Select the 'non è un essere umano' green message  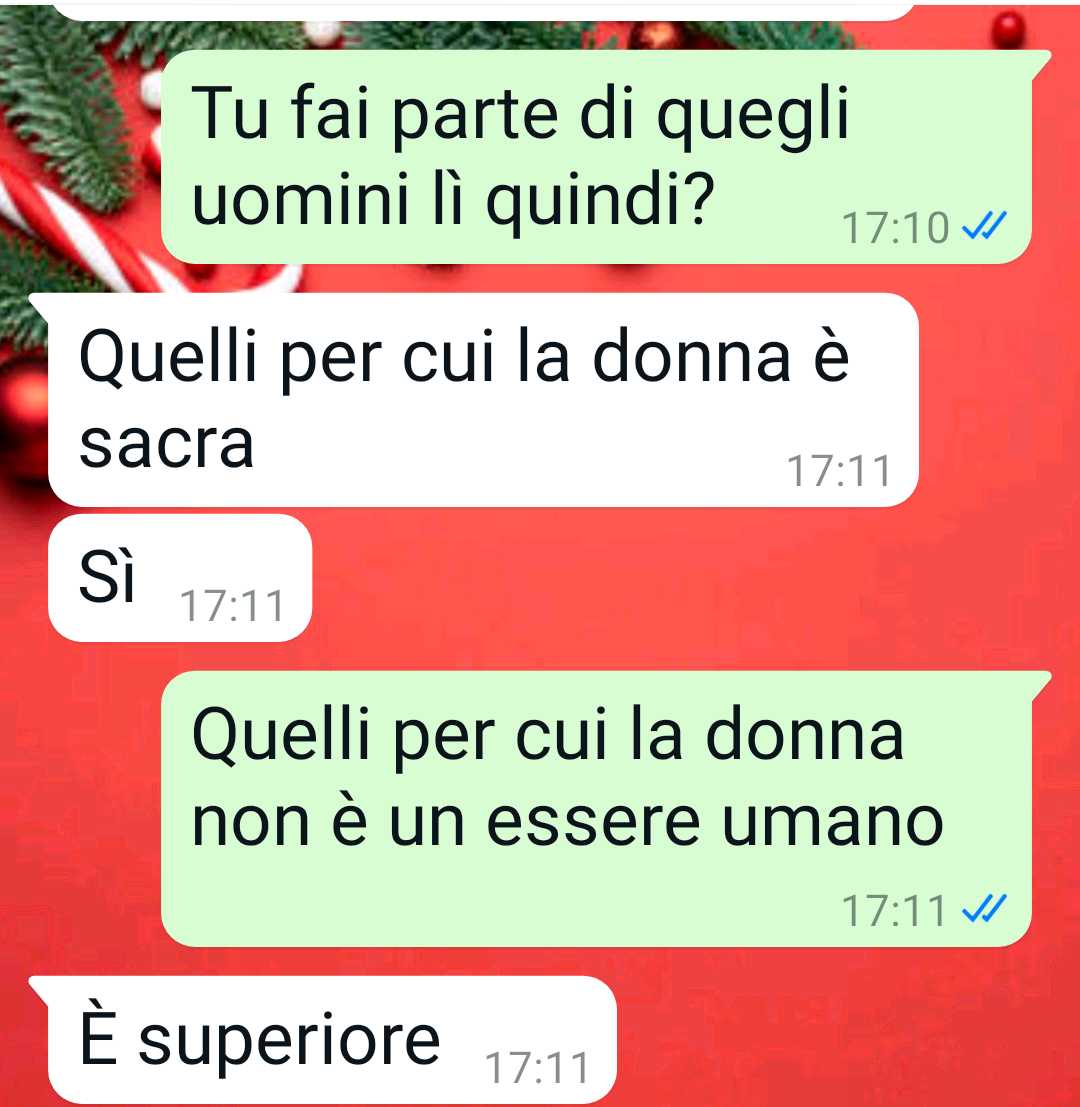pyautogui.click(x=596, y=808)
